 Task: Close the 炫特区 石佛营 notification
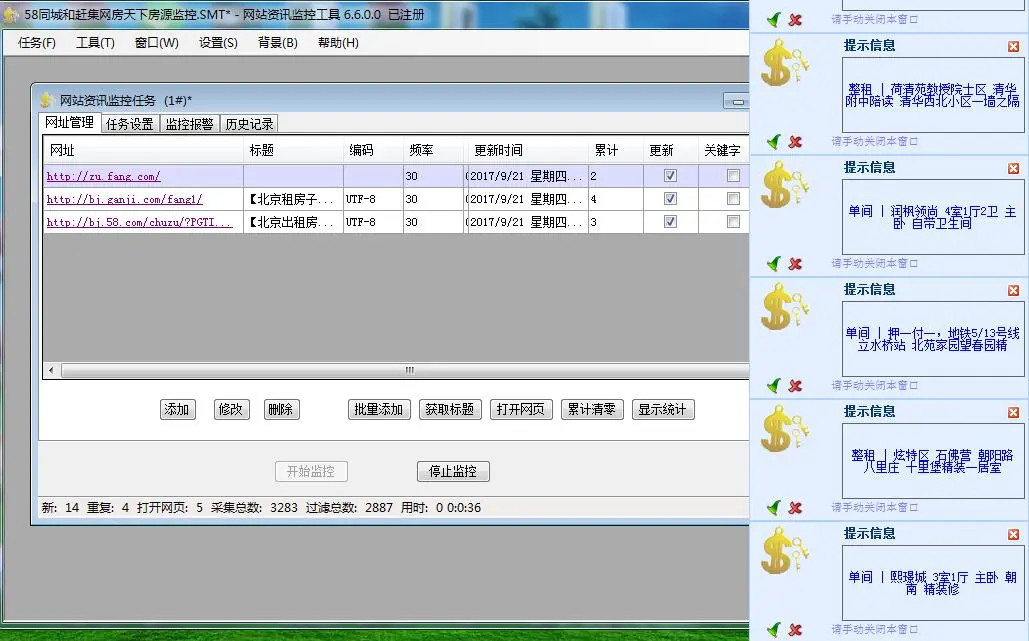1014,413
